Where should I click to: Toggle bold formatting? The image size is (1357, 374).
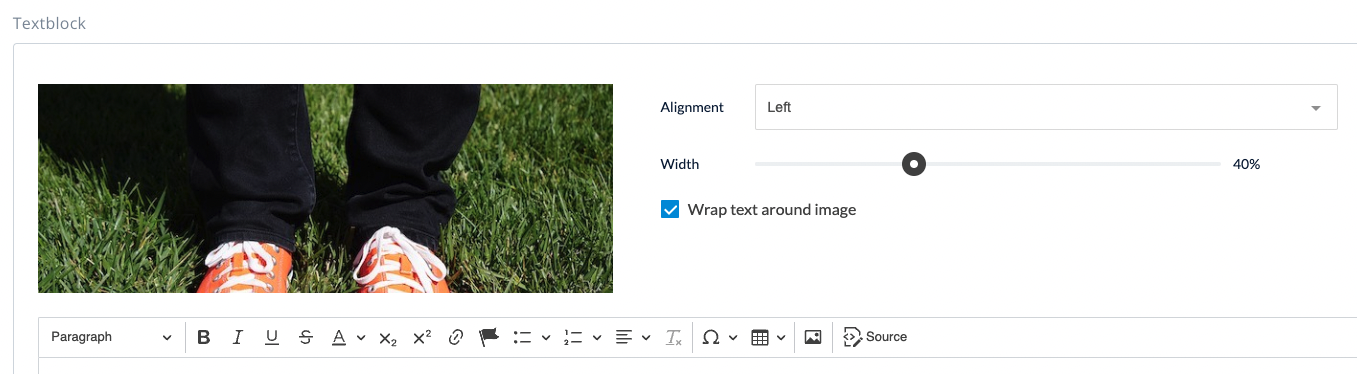[x=204, y=337]
